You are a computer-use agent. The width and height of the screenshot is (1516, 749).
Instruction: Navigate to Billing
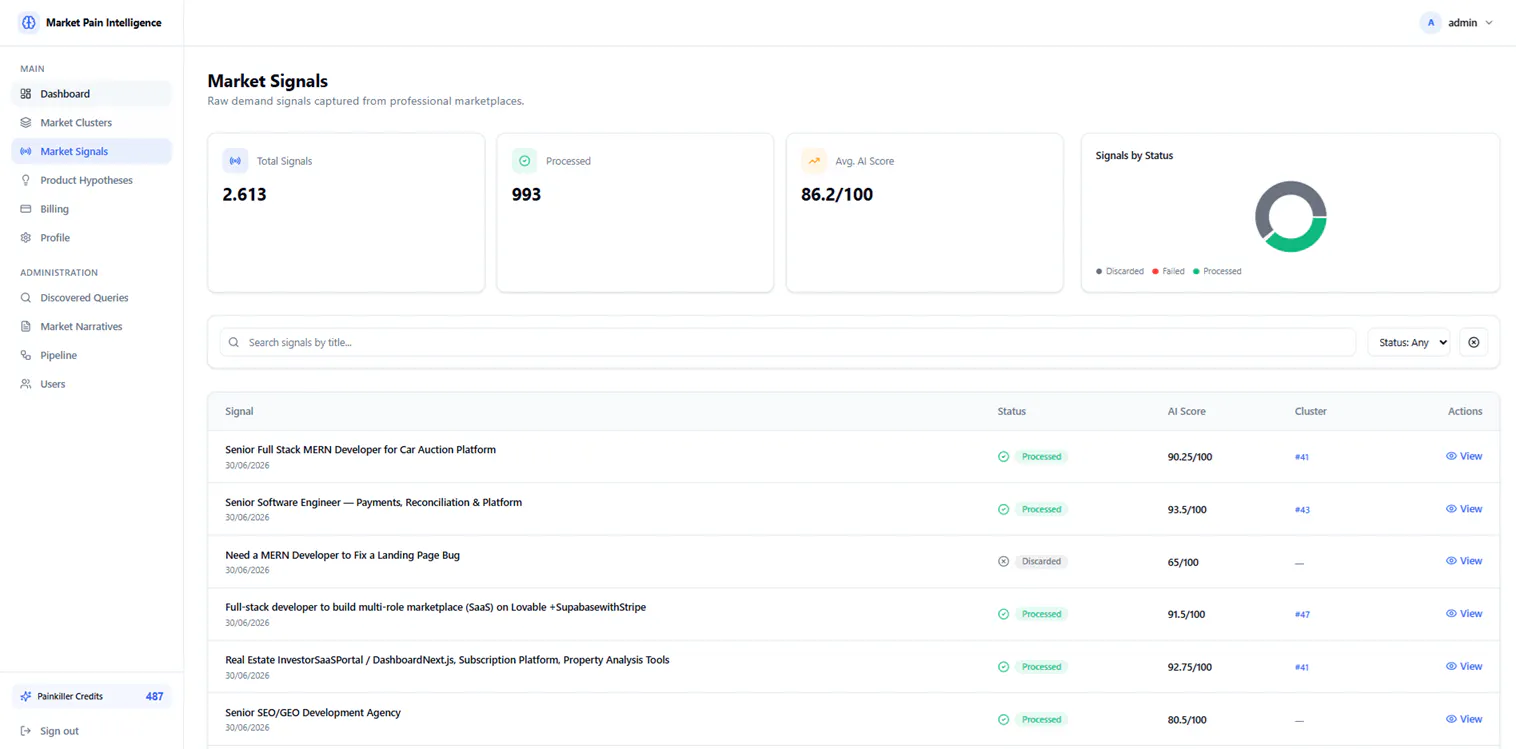point(91,209)
